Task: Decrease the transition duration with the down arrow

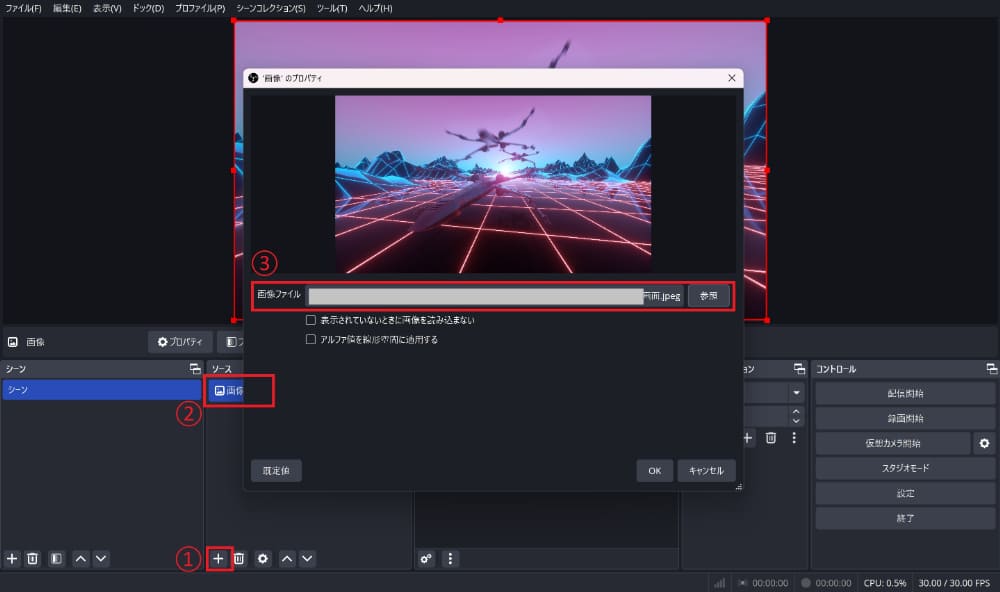Action: (x=796, y=421)
